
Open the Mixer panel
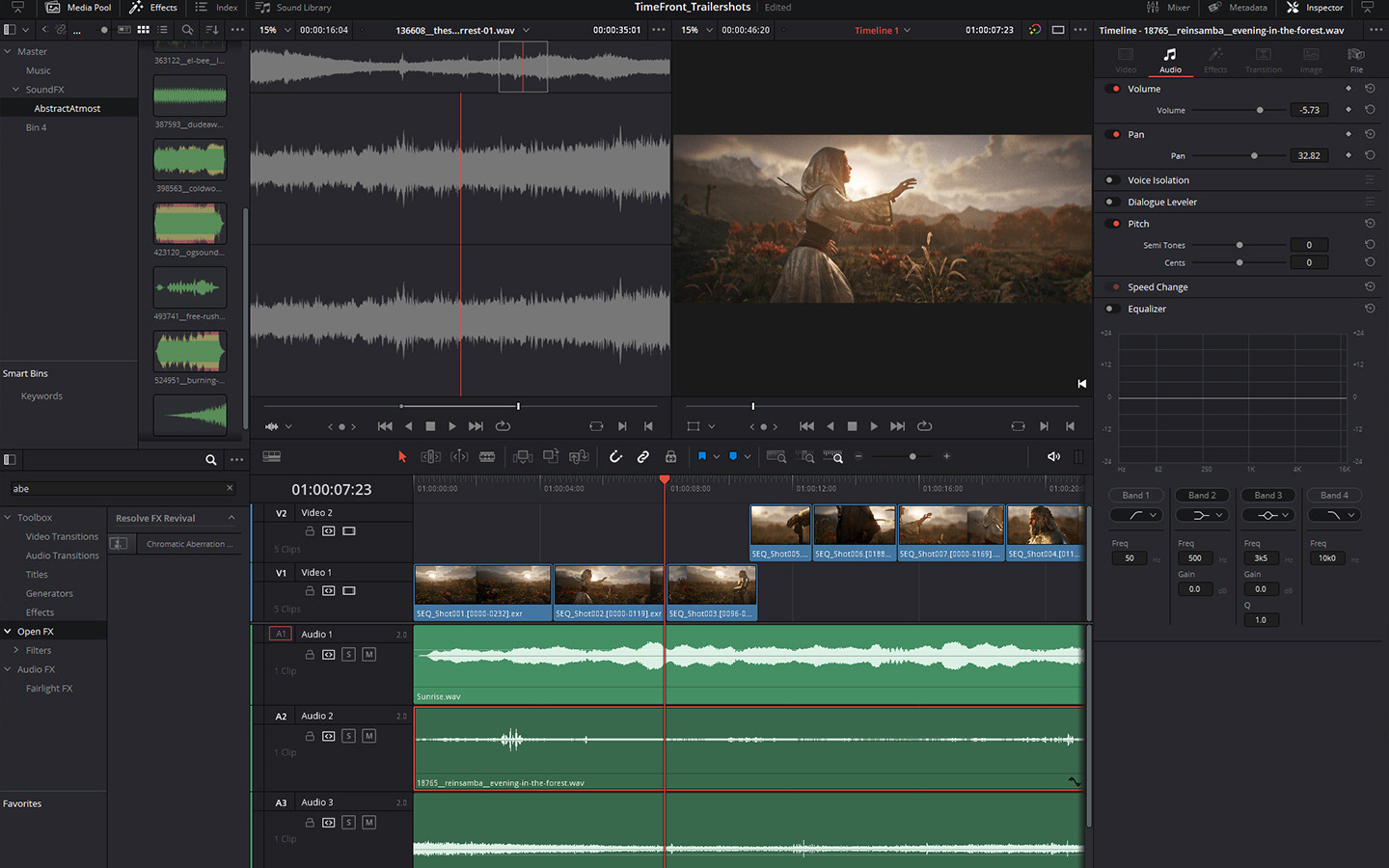[1168, 8]
